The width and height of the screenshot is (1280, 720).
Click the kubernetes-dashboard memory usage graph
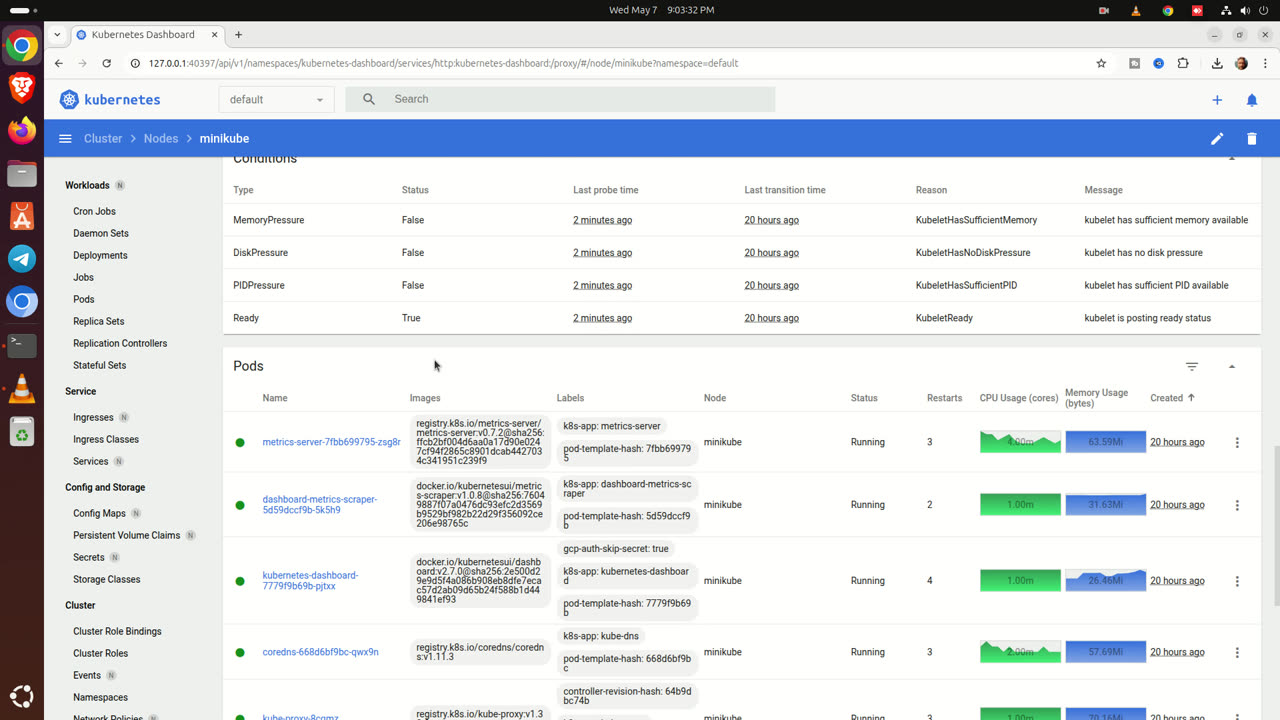point(1105,581)
